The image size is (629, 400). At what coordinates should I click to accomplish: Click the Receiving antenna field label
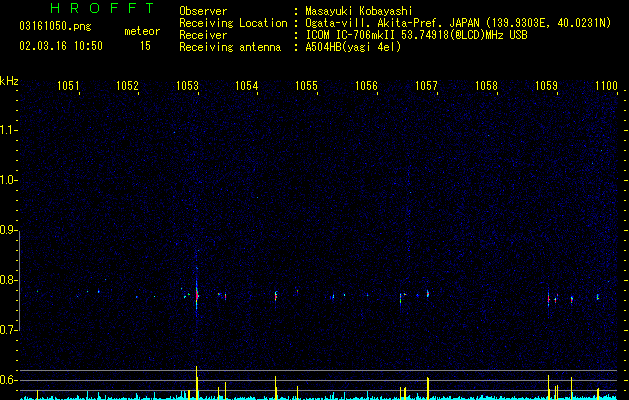click(230, 47)
